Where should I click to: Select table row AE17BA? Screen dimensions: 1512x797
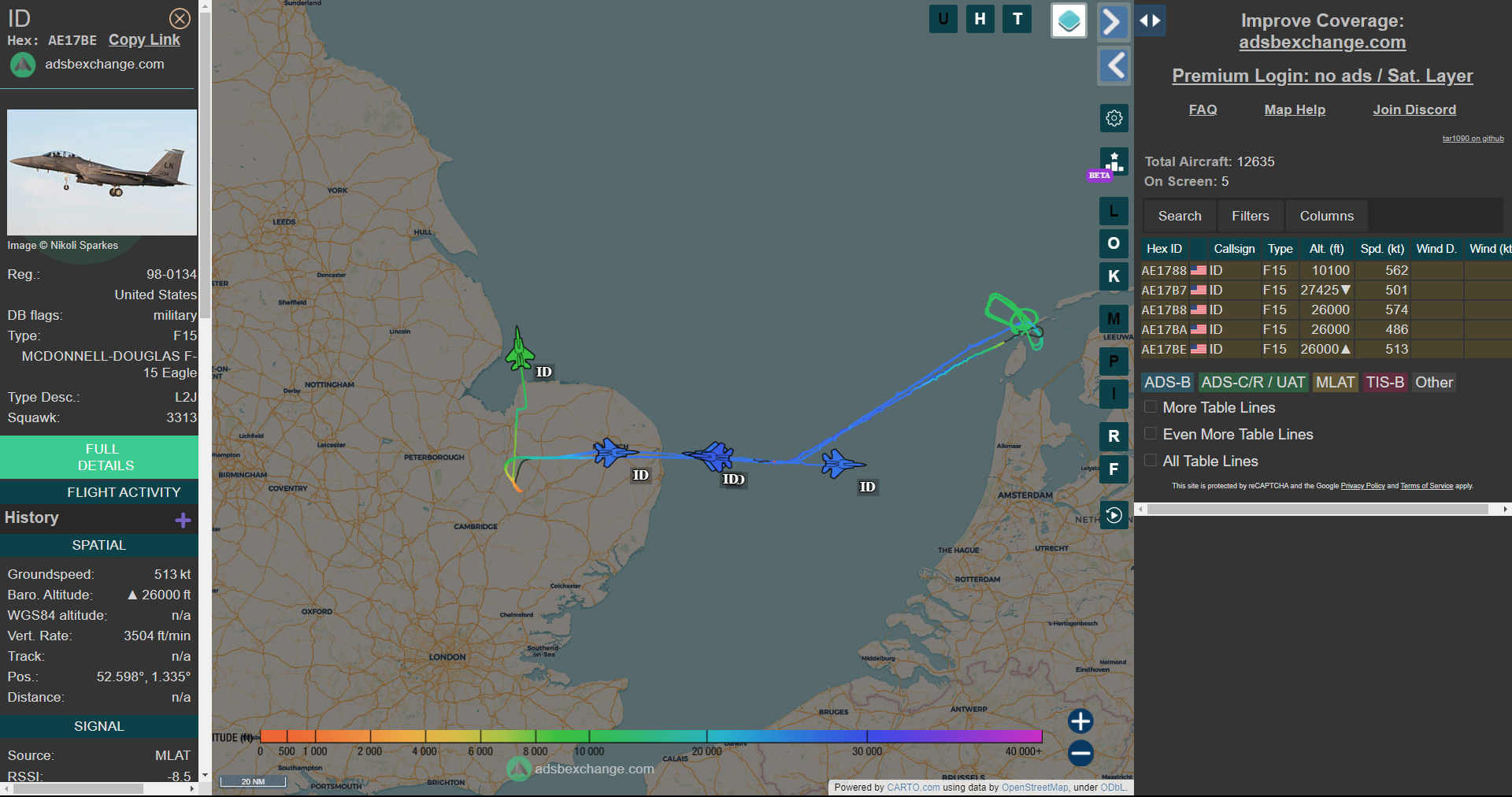tap(1326, 329)
